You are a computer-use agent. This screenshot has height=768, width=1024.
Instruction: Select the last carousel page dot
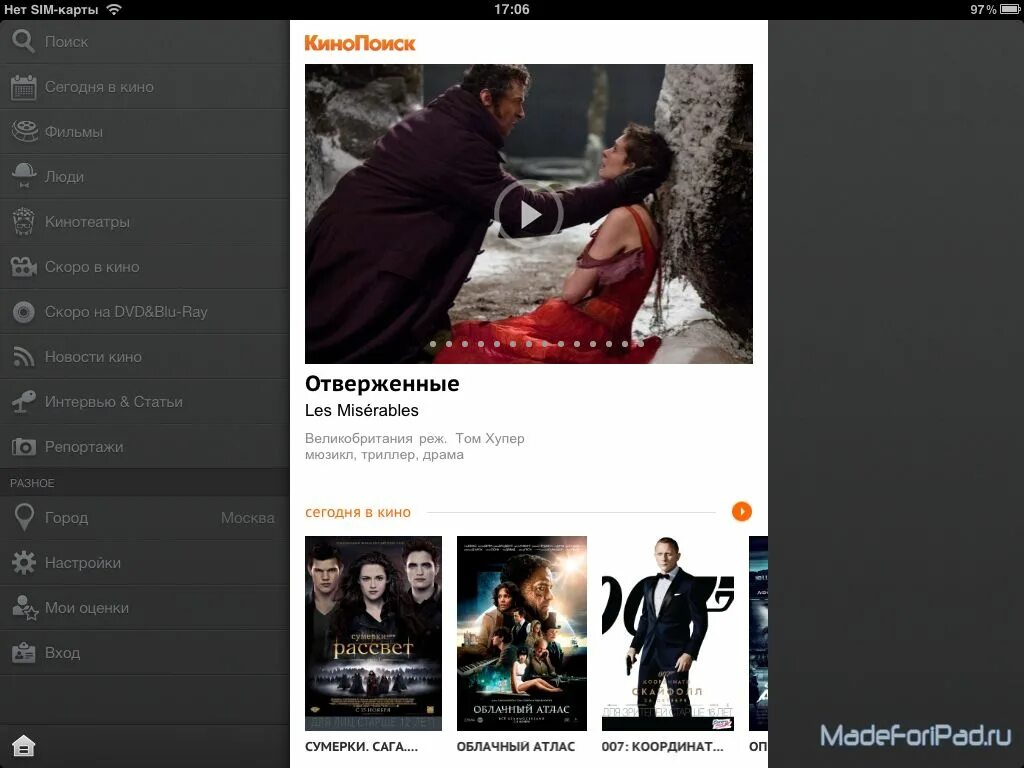click(x=641, y=344)
